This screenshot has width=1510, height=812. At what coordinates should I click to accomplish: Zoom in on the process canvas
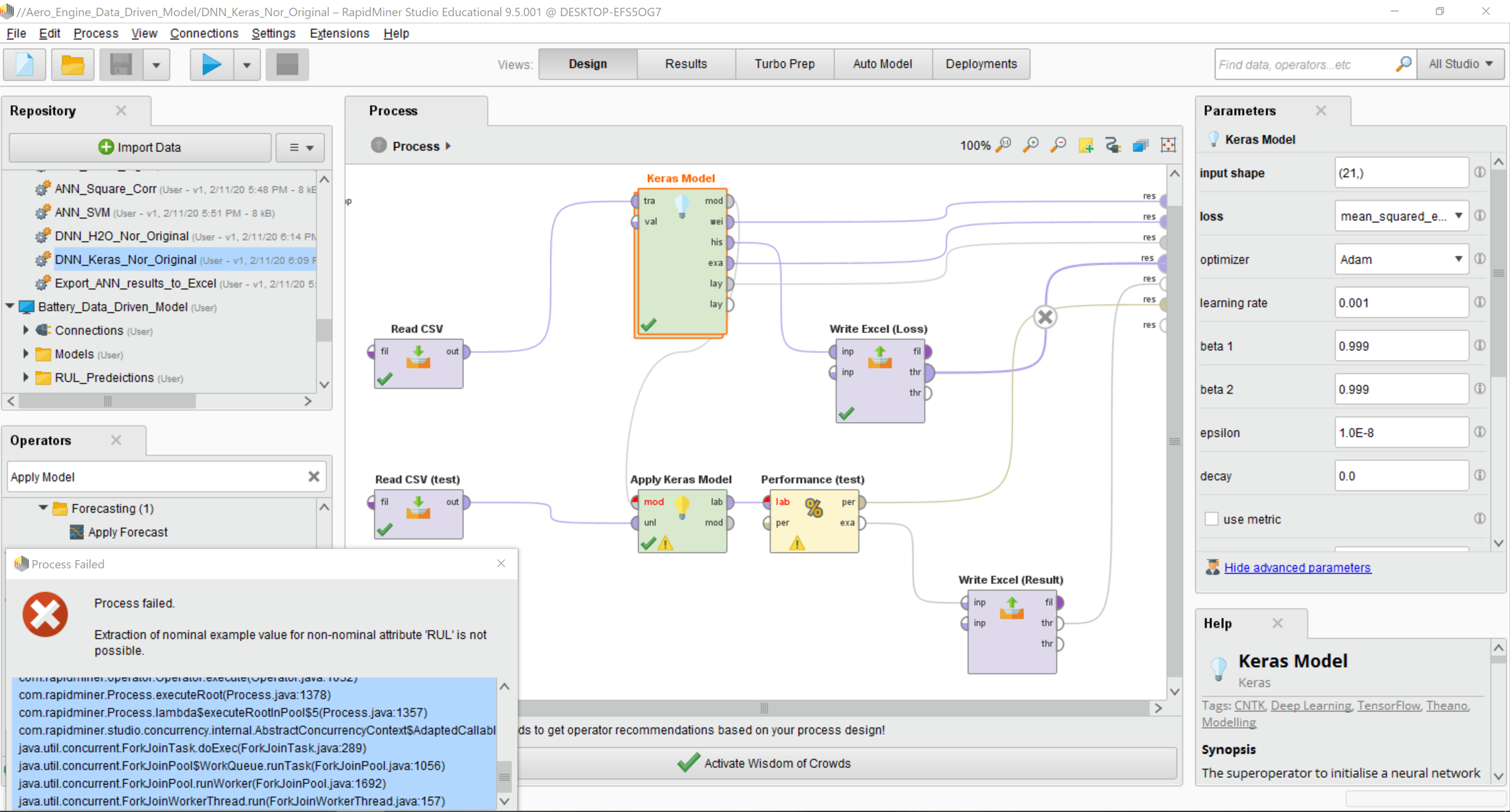tap(1031, 145)
